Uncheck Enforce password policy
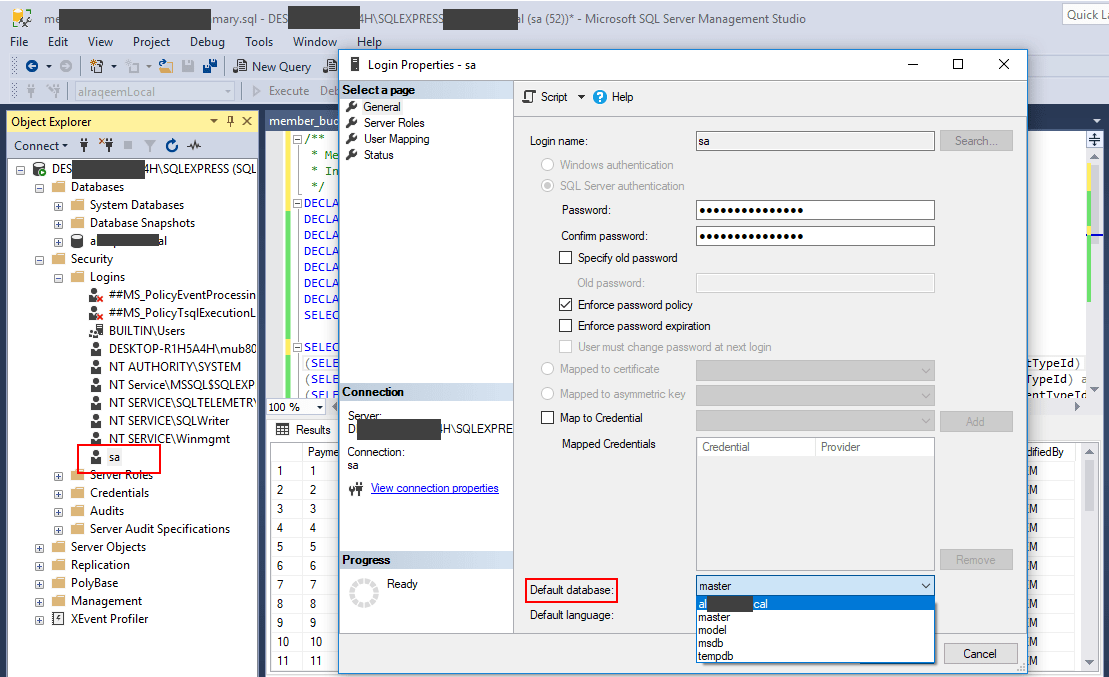Image resolution: width=1109 pixels, height=677 pixels. point(566,304)
